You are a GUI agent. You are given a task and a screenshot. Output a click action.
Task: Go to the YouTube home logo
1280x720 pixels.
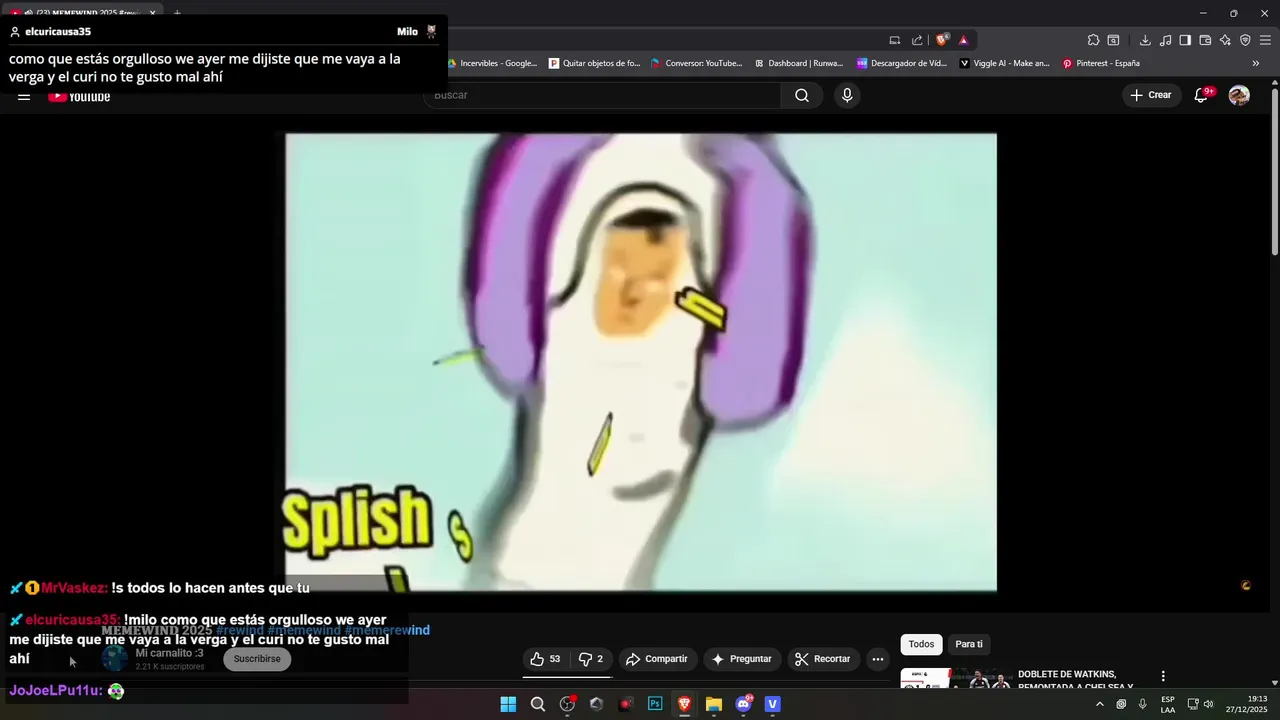coord(79,96)
